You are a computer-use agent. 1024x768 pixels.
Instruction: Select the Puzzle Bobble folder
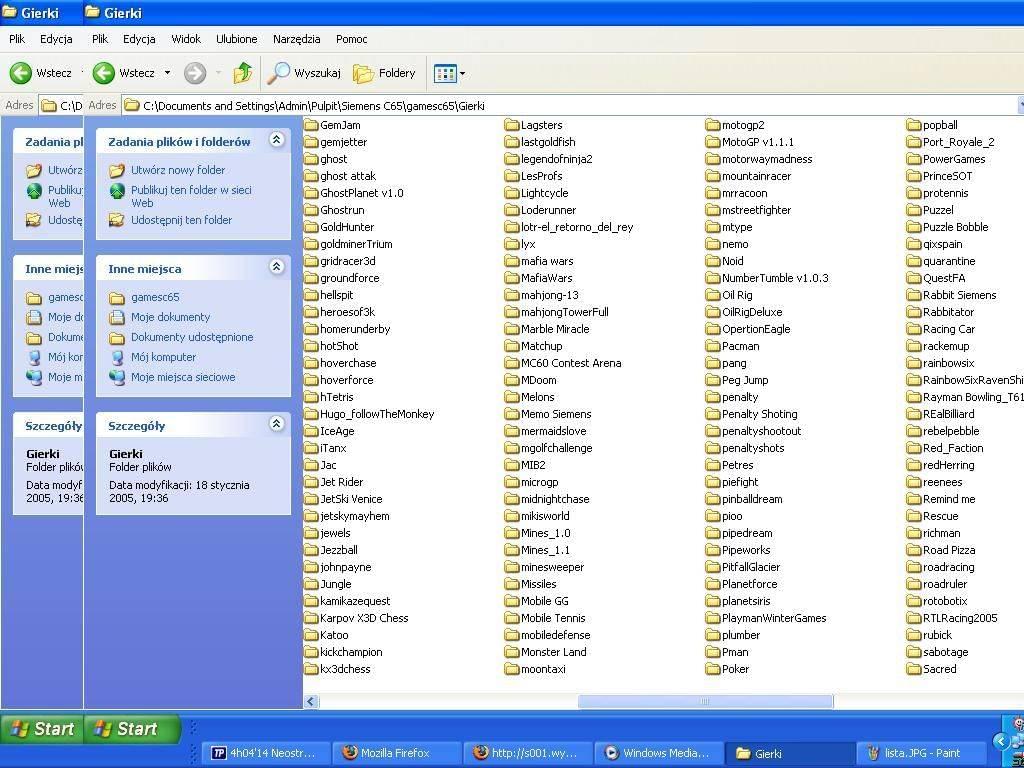(x=948, y=227)
